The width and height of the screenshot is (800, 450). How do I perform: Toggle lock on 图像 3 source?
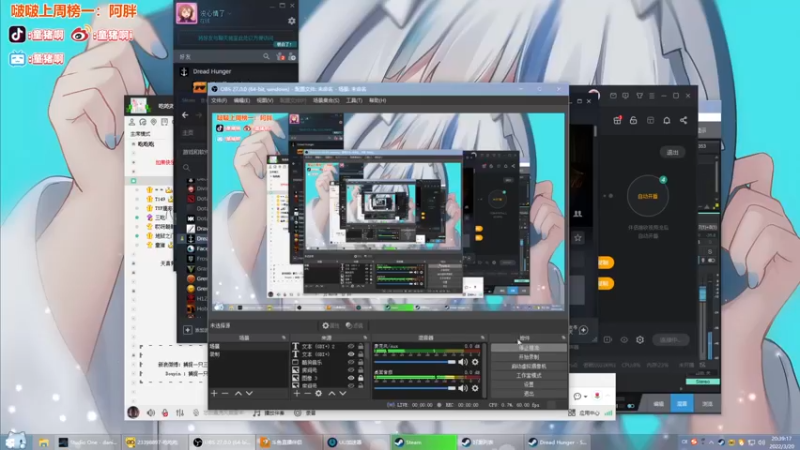tap(361, 378)
